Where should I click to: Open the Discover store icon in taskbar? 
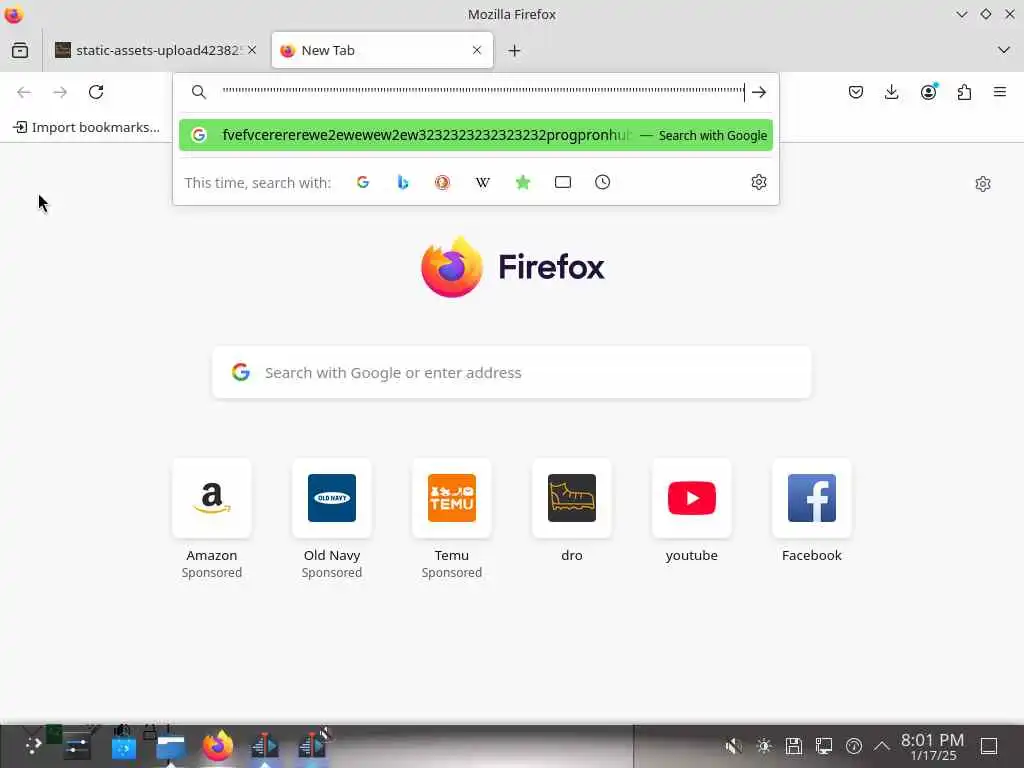tap(123, 746)
